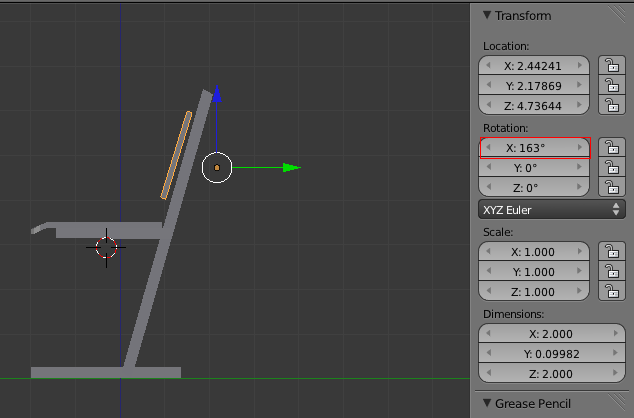Select the gray chair base slab
The image size is (634, 418).
[x=106, y=372]
